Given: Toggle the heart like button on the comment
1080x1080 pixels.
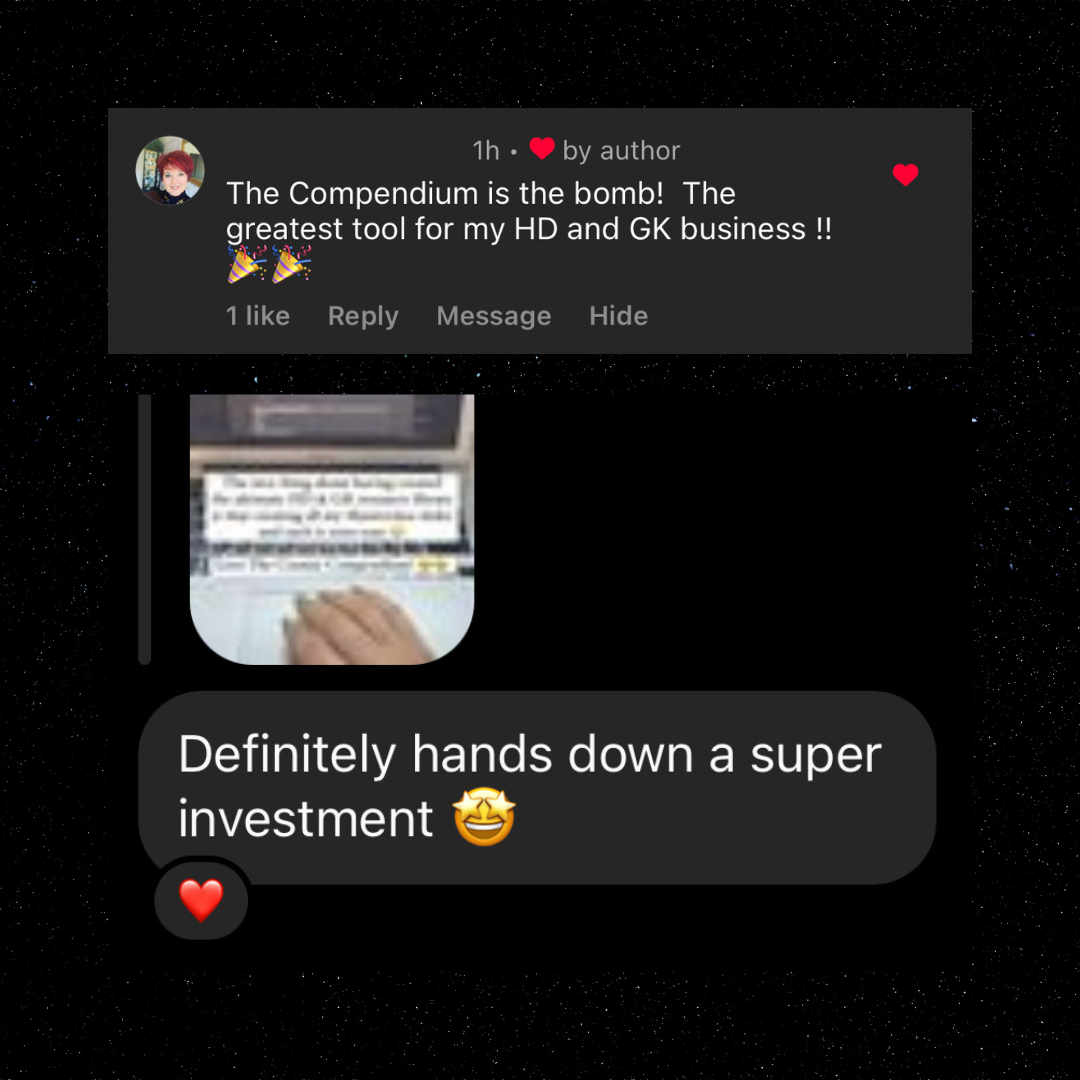Looking at the screenshot, I should (905, 174).
